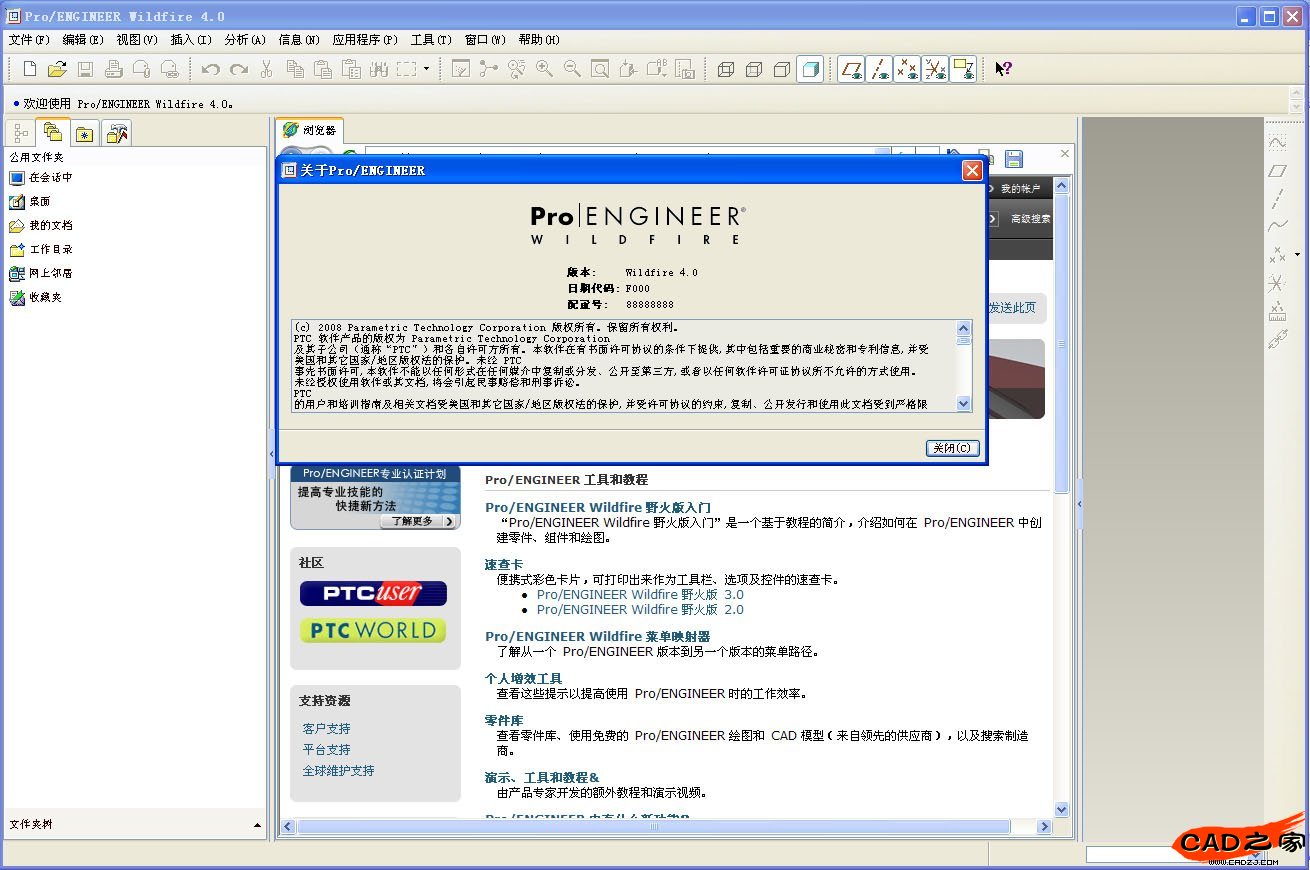This screenshot has width=1310, height=870.
Task: Click the Refit view icon
Action: point(600,69)
